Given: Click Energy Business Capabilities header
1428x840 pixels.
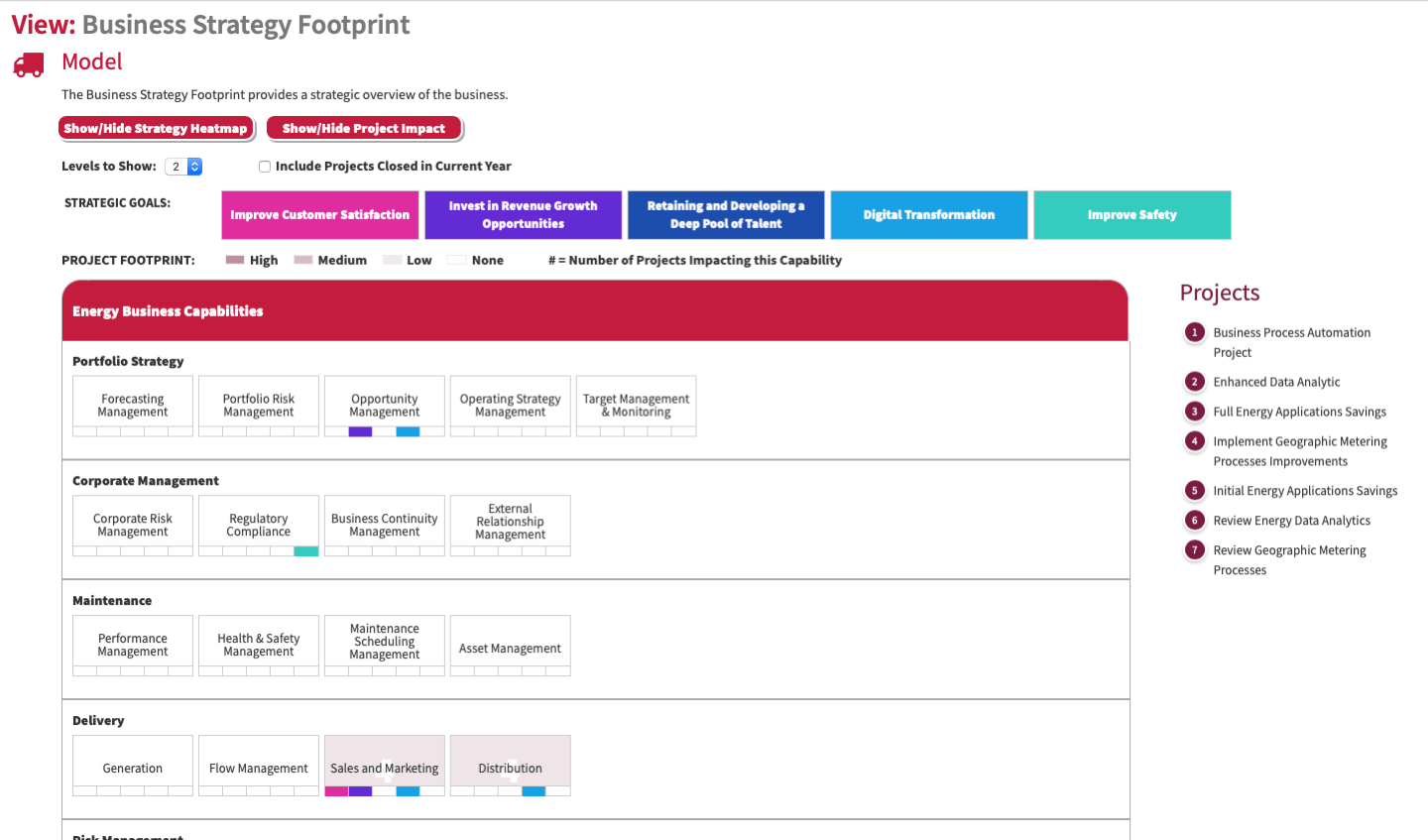Looking at the screenshot, I should point(595,311).
